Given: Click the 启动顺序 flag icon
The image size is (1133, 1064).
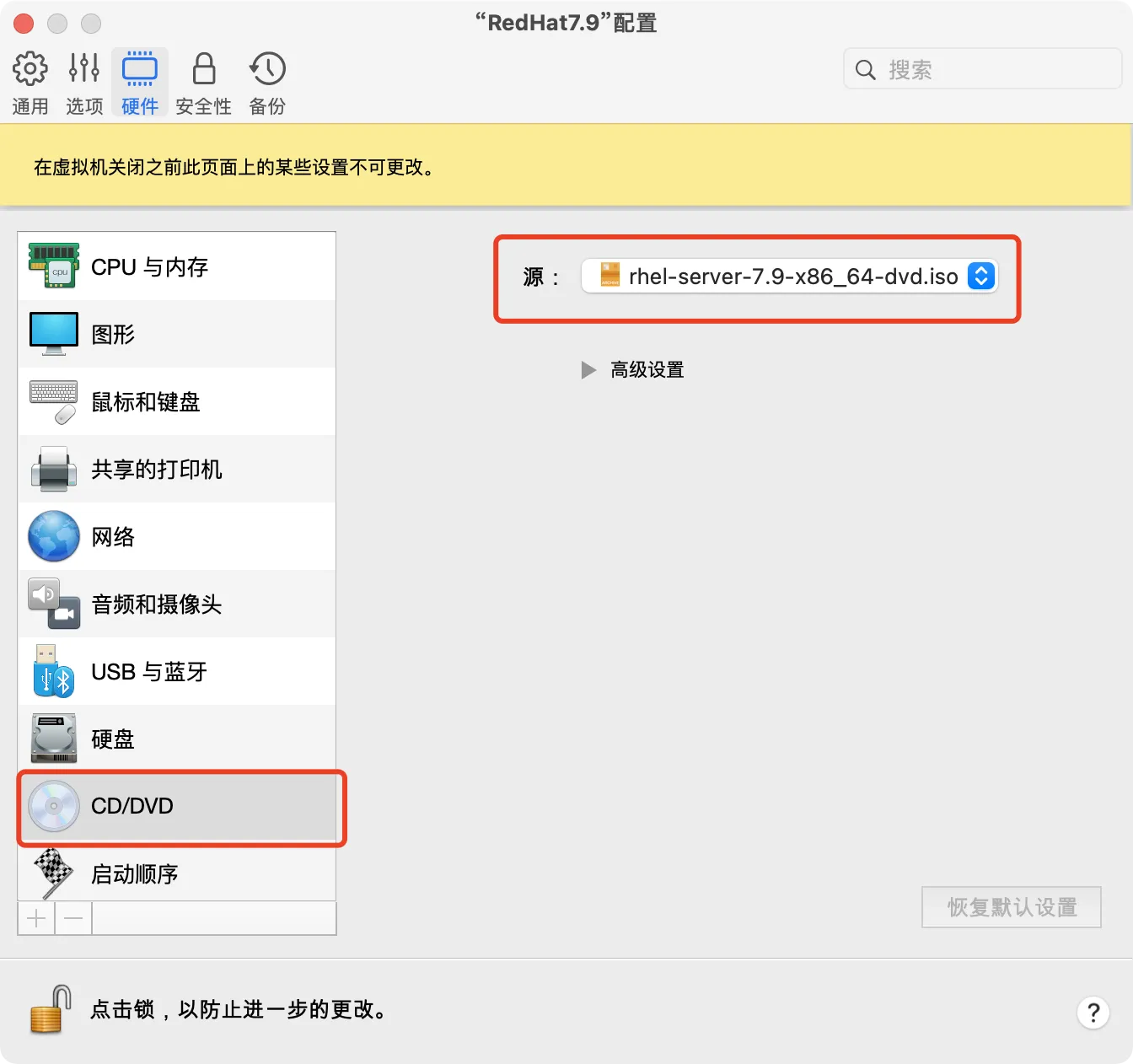Looking at the screenshot, I should click(53, 873).
